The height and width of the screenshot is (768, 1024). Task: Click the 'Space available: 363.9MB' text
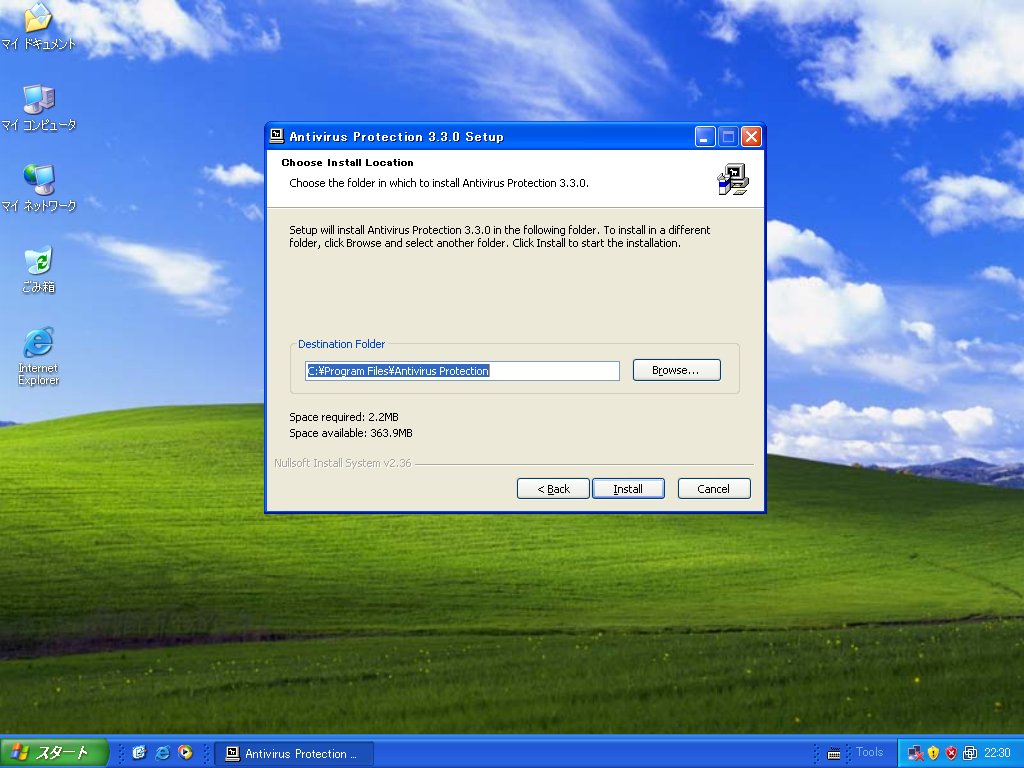click(351, 434)
